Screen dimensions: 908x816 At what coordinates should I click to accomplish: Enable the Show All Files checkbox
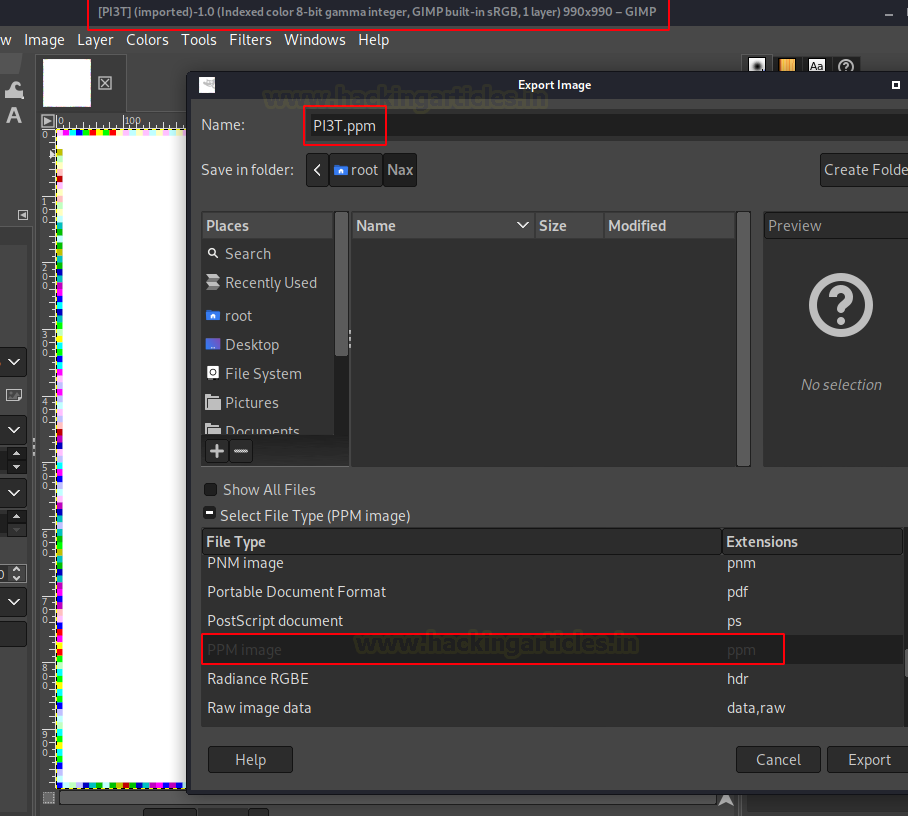(211, 490)
